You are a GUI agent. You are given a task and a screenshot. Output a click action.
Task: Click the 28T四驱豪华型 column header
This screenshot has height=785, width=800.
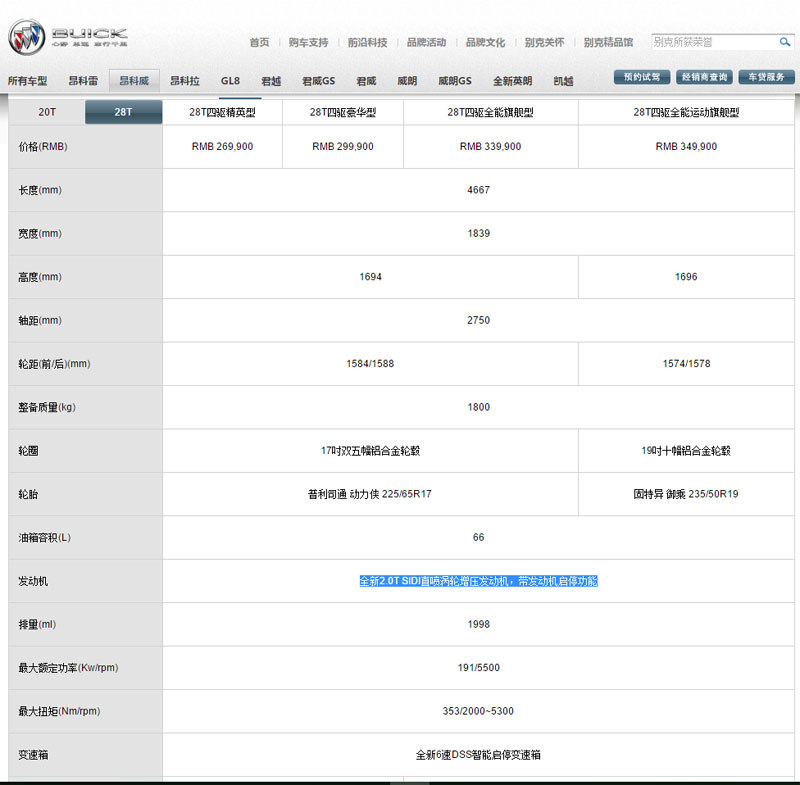pos(343,112)
